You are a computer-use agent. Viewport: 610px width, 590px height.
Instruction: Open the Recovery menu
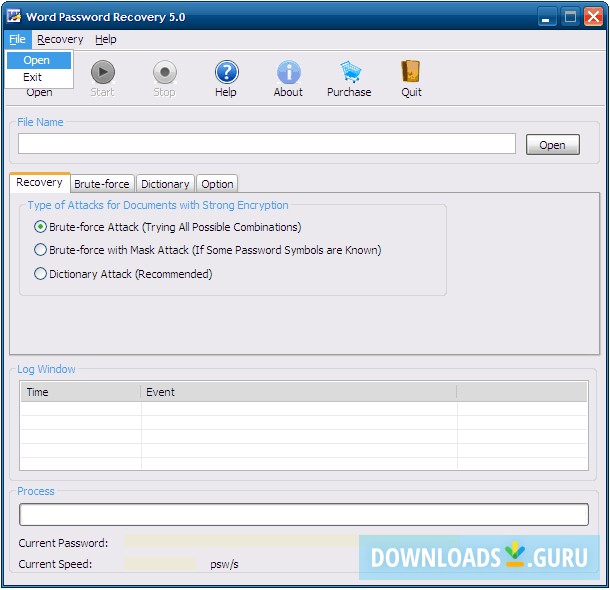(60, 39)
